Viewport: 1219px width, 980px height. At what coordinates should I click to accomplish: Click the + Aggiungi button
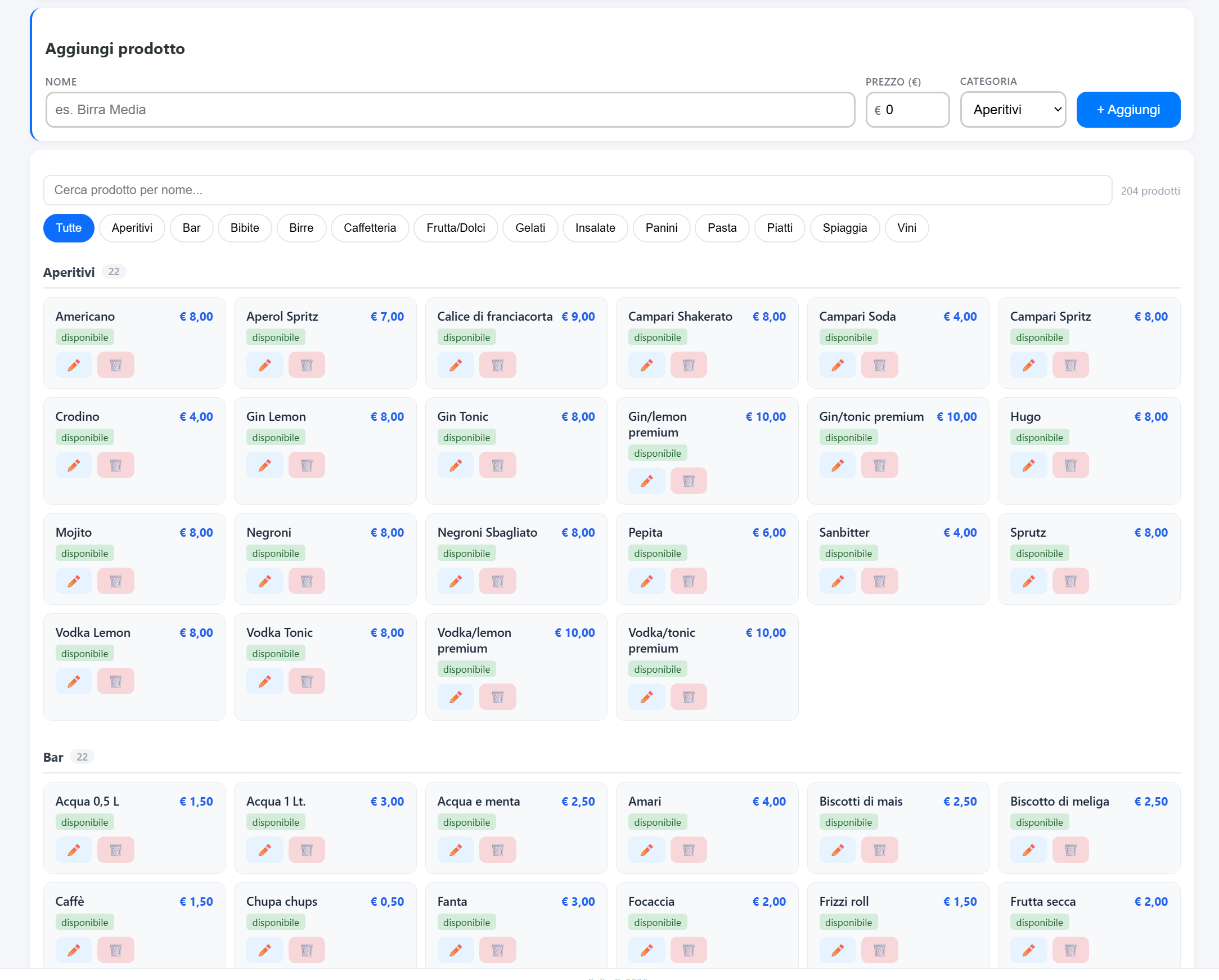pyautogui.click(x=1128, y=110)
